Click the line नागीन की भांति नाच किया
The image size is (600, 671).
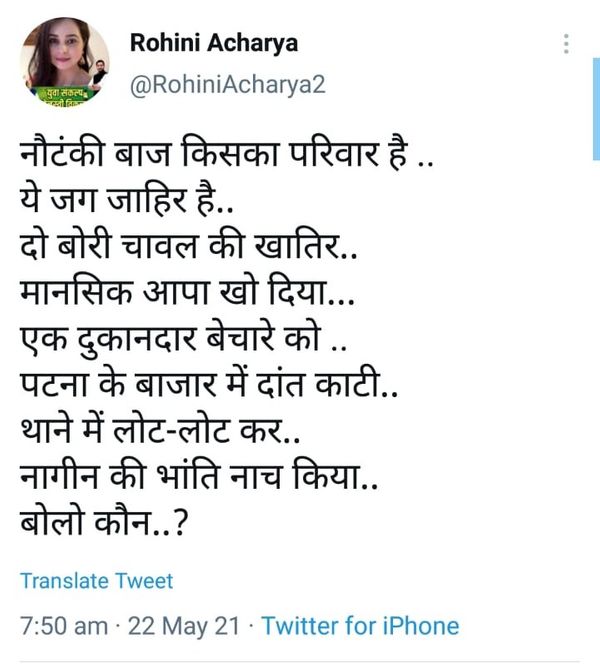pyautogui.click(x=199, y=476)
